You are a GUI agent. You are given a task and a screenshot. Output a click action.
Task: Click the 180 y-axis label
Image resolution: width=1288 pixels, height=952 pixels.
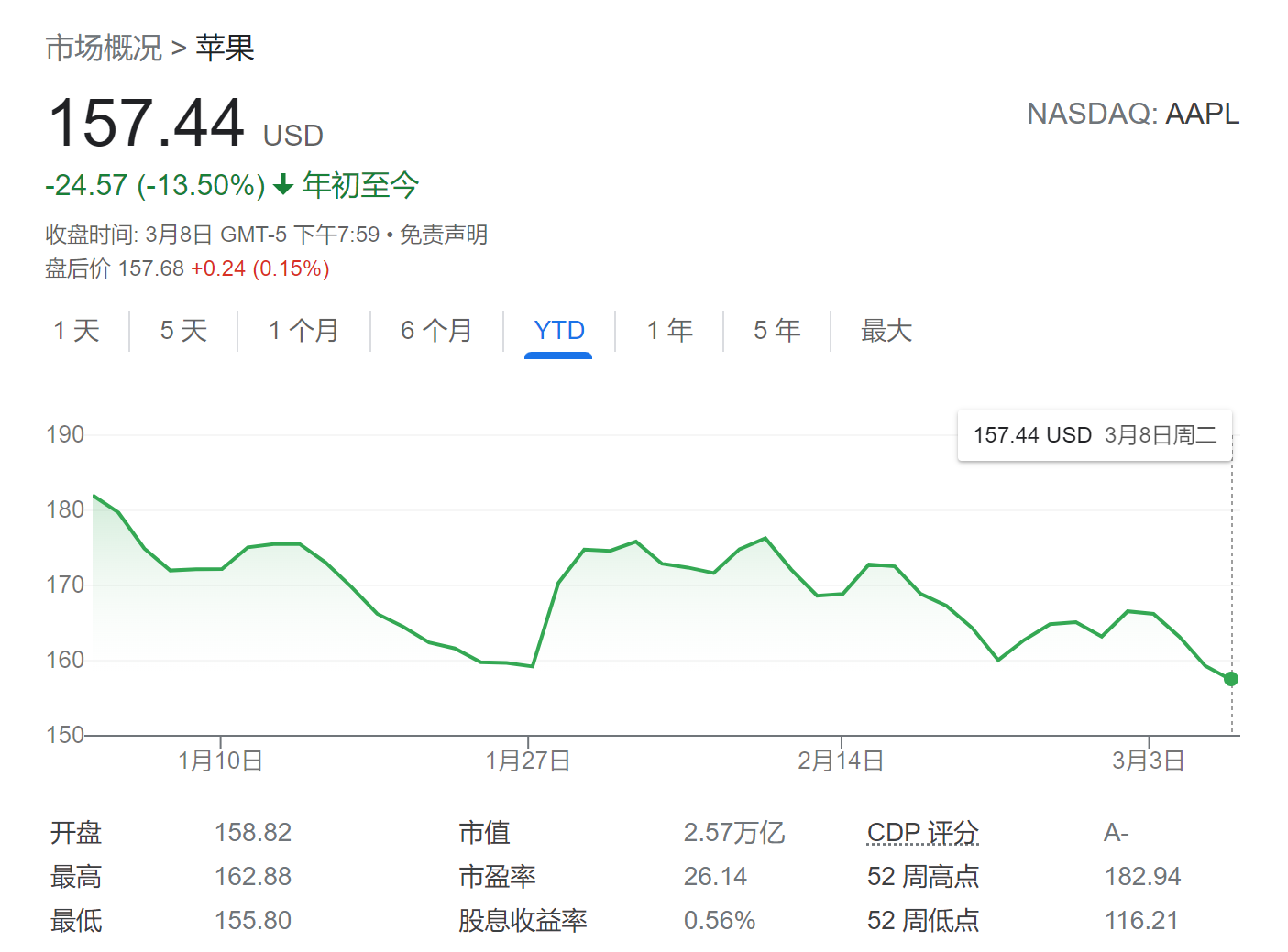pyautogui.click(x=65, y=509)
